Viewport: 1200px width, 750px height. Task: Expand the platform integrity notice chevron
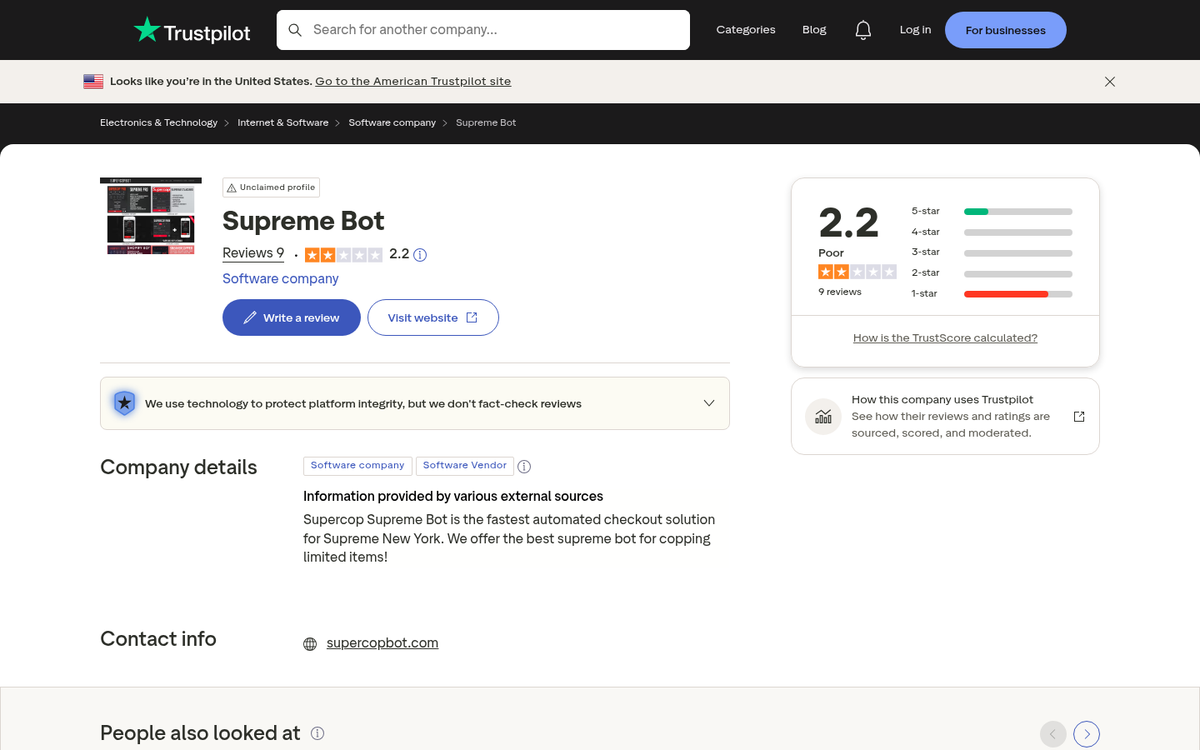709,403
